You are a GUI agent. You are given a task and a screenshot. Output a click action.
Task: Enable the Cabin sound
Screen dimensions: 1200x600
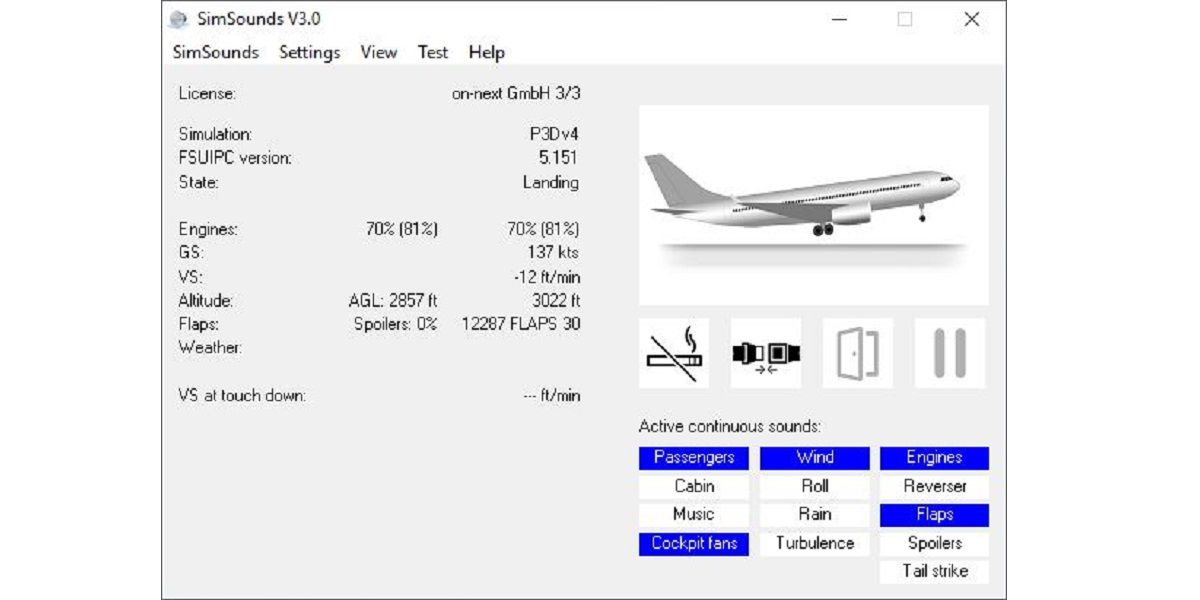694,486
